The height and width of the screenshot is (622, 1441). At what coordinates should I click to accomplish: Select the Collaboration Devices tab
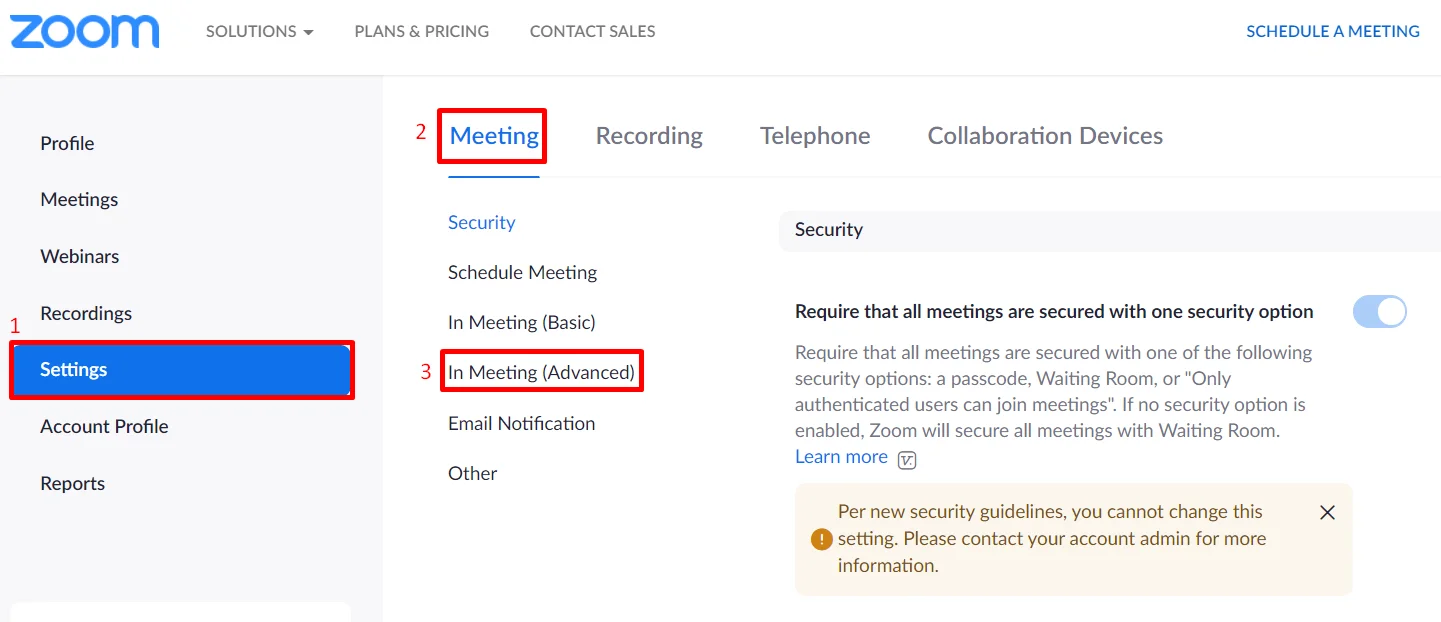click(x=1045, y=136)
